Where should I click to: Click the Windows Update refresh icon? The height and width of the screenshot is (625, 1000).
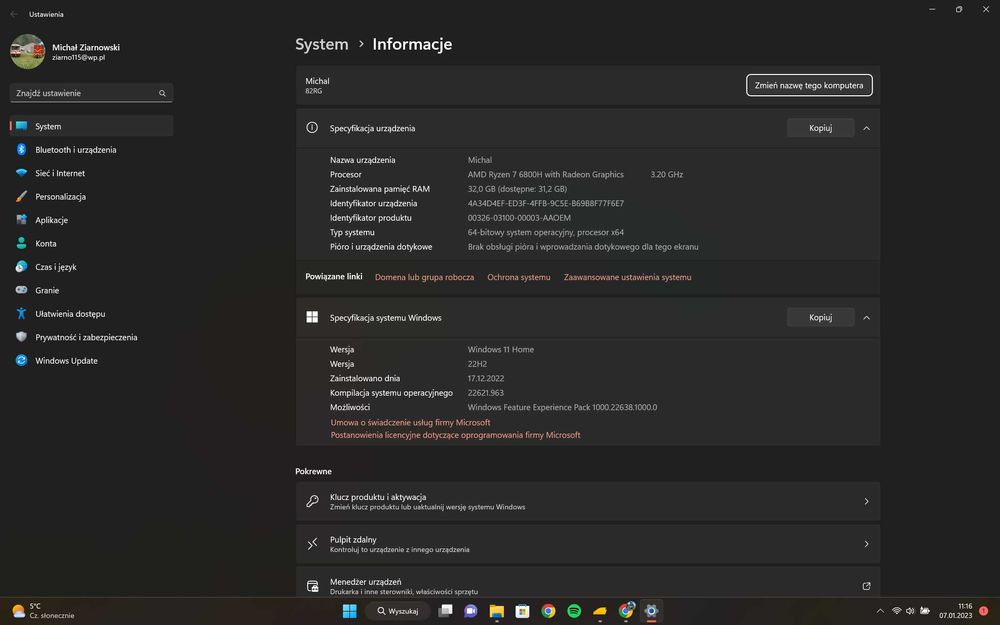coord(21,360)
